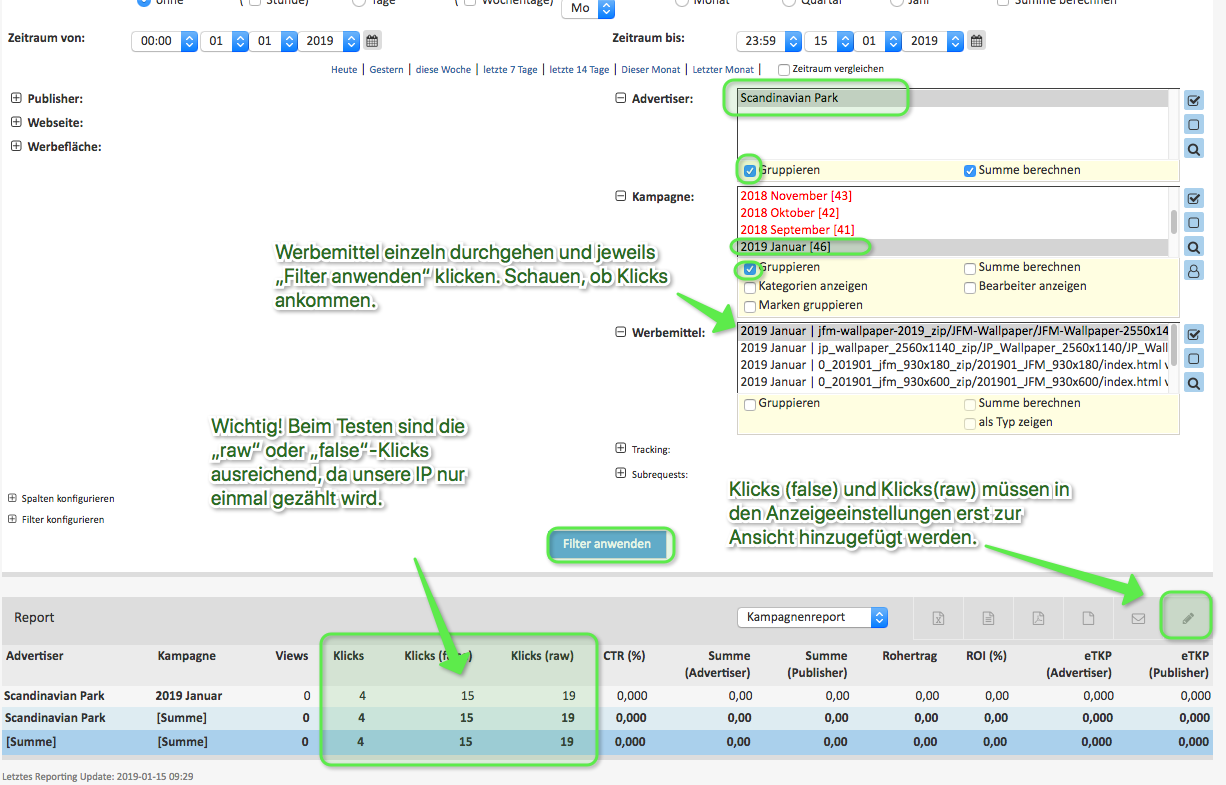Click the Kampagne list scrollbar
Viewport: 1226px width, 785px height.
click(x=1174, y=222)
